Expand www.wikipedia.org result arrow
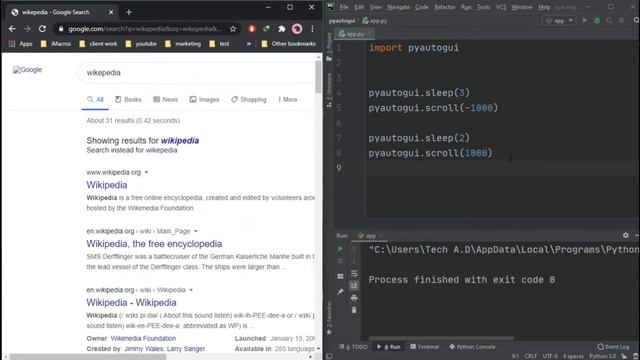The height and width of the screenshot is (360, 640). (x=146, y=172)
